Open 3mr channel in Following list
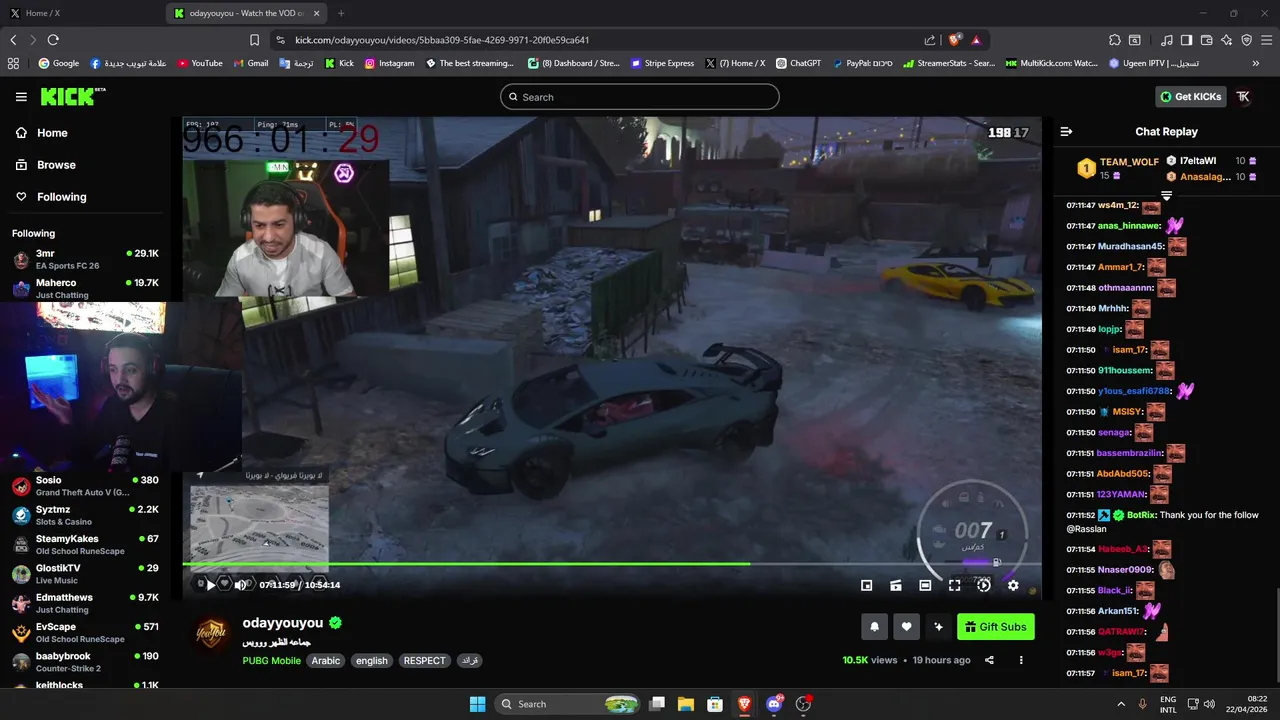The image size is (1280, 720). tap(84, 260)
